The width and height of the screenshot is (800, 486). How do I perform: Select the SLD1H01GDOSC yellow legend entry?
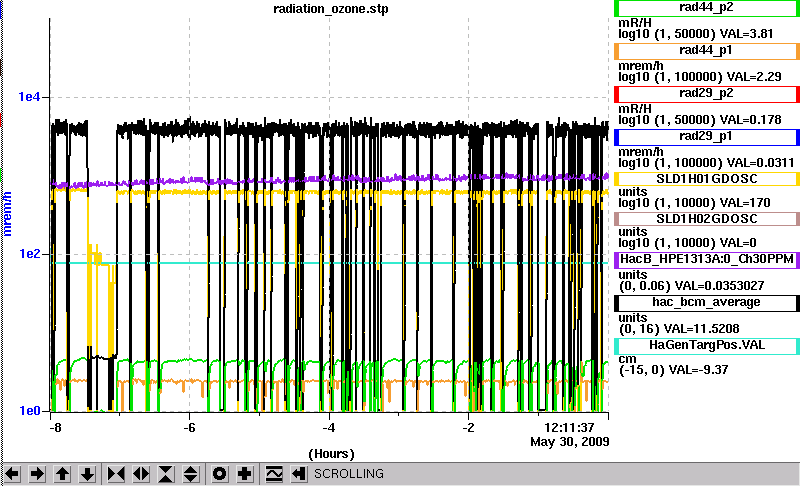click(707, 179)
